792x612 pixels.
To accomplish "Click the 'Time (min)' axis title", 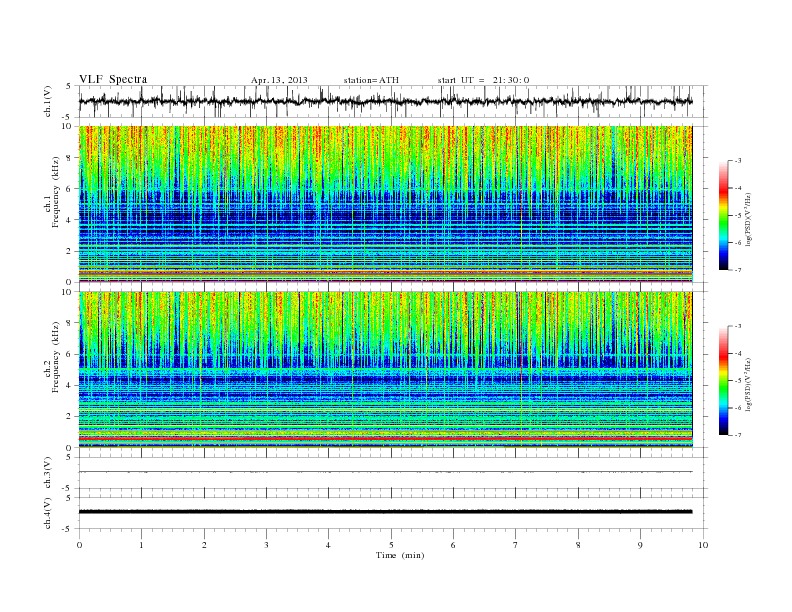I will tap(400, 555).
